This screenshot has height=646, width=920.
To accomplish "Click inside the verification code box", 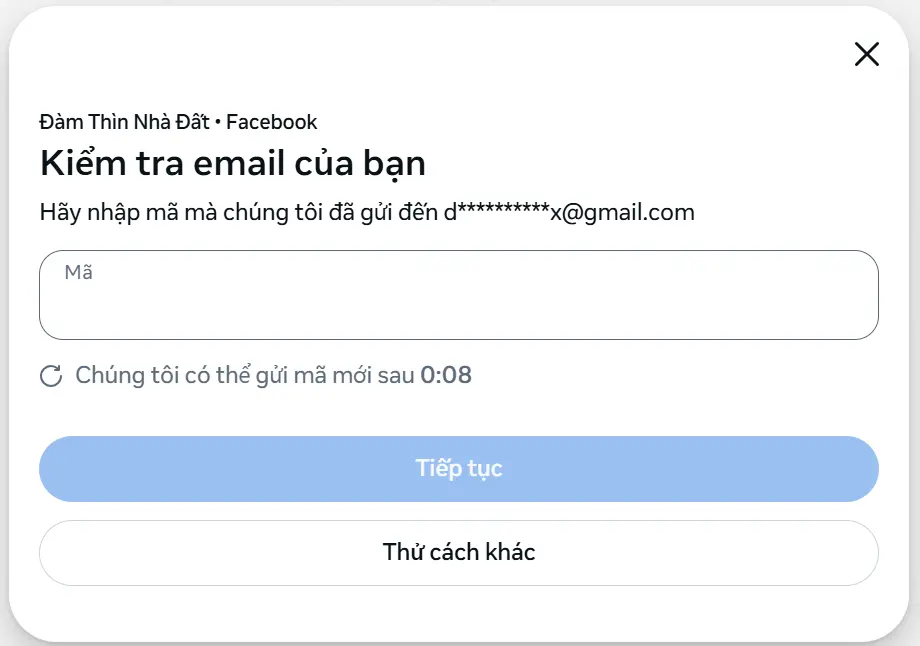I will [458, 294].
